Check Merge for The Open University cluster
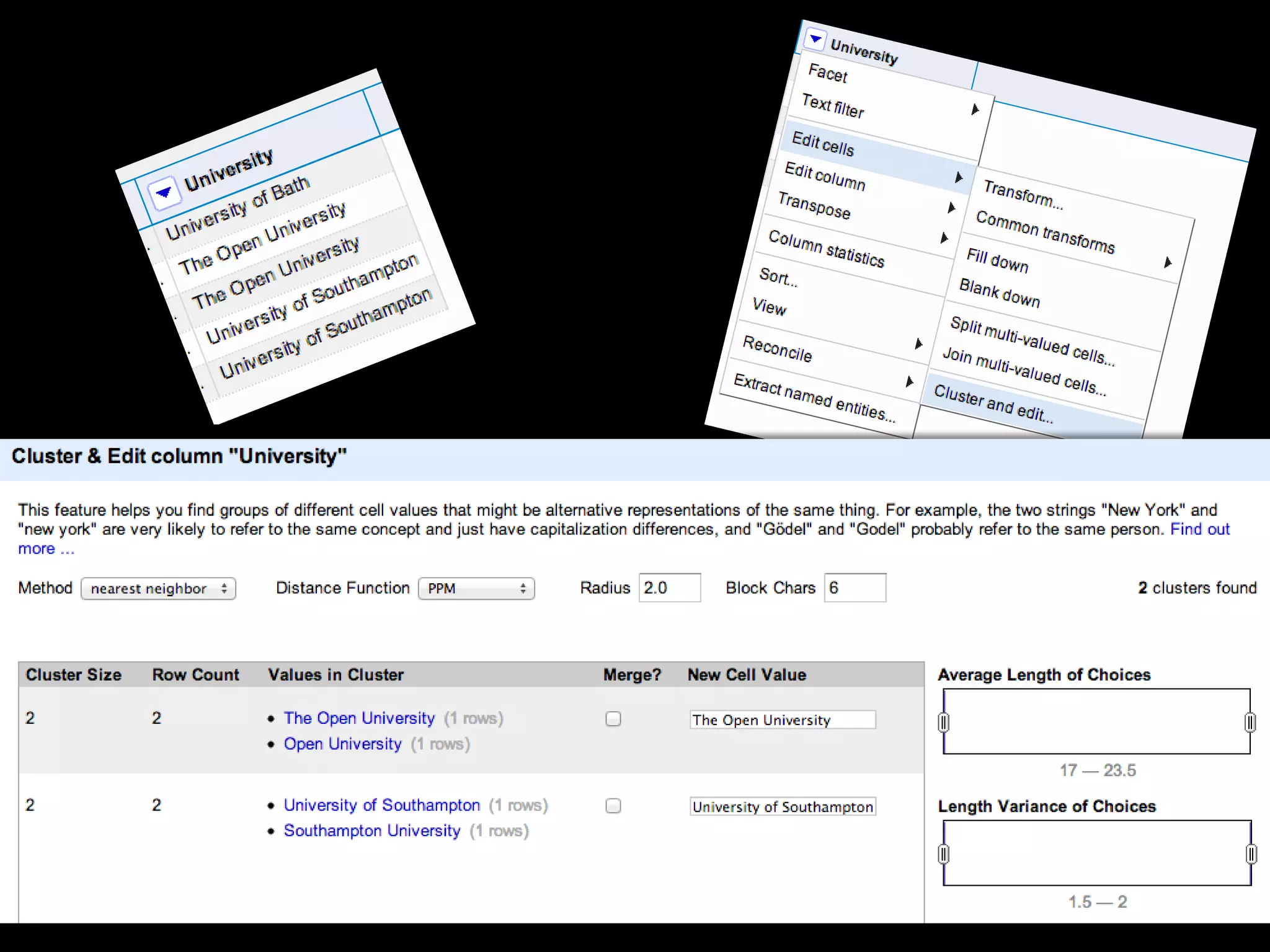 click(x=613, y=719)
